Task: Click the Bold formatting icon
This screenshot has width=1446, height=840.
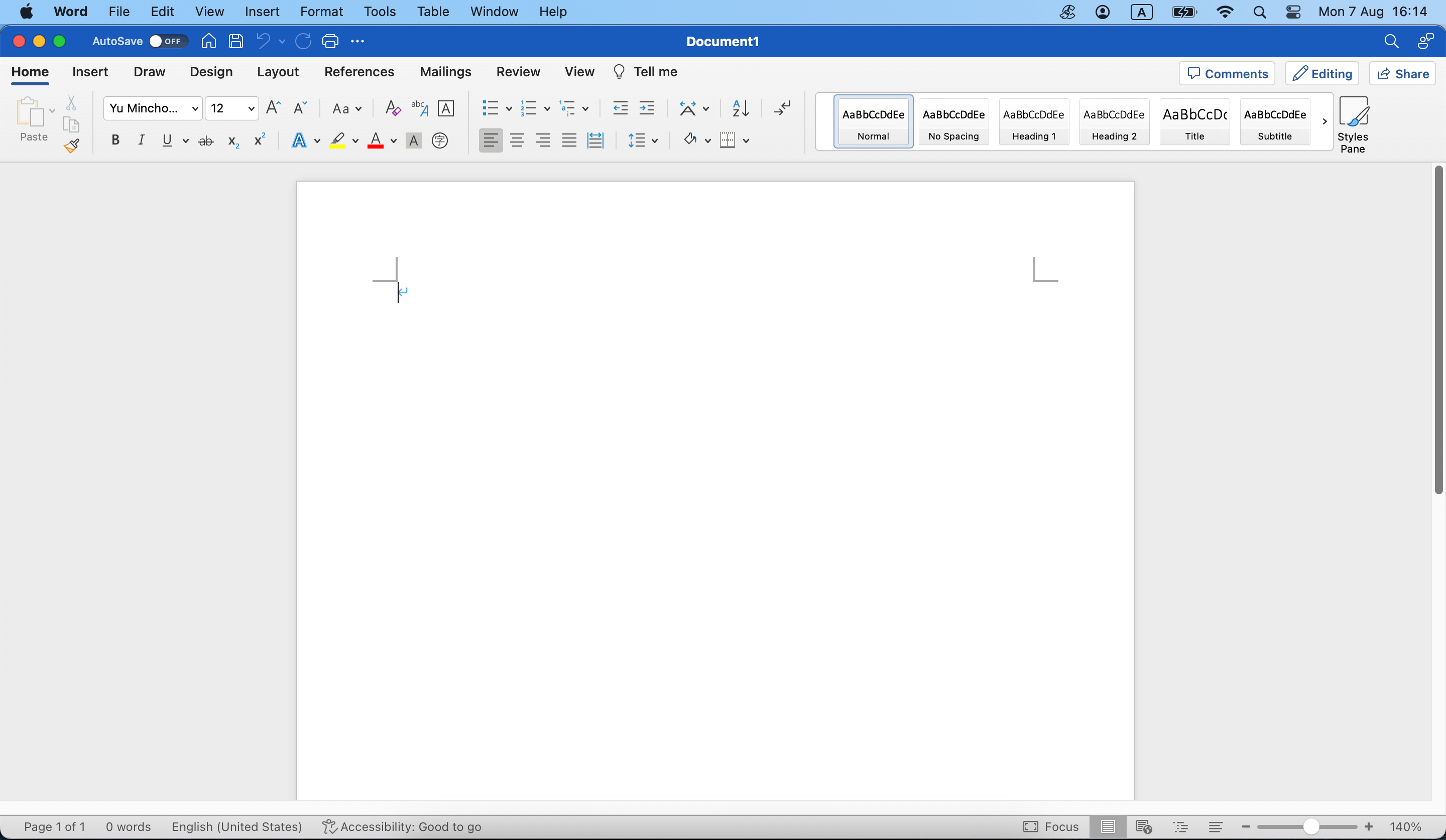Action: 115,140
